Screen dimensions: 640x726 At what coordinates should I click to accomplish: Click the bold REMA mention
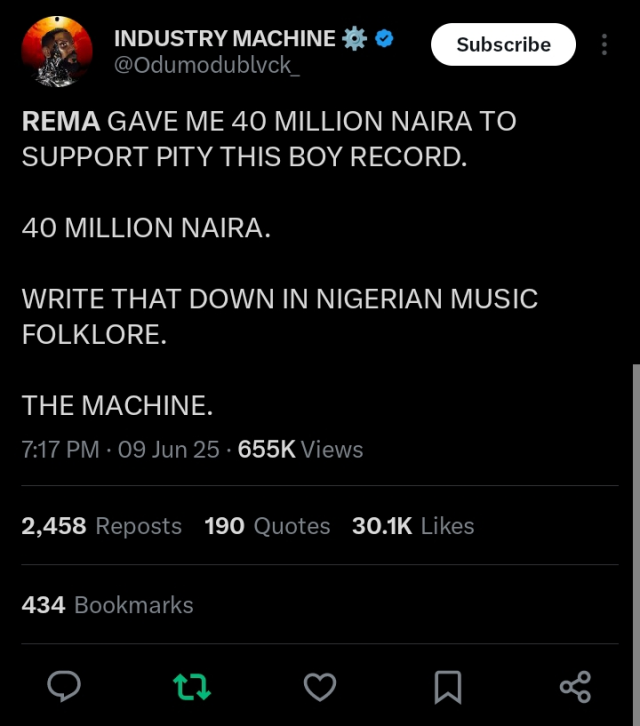click(x=60, y=122)
